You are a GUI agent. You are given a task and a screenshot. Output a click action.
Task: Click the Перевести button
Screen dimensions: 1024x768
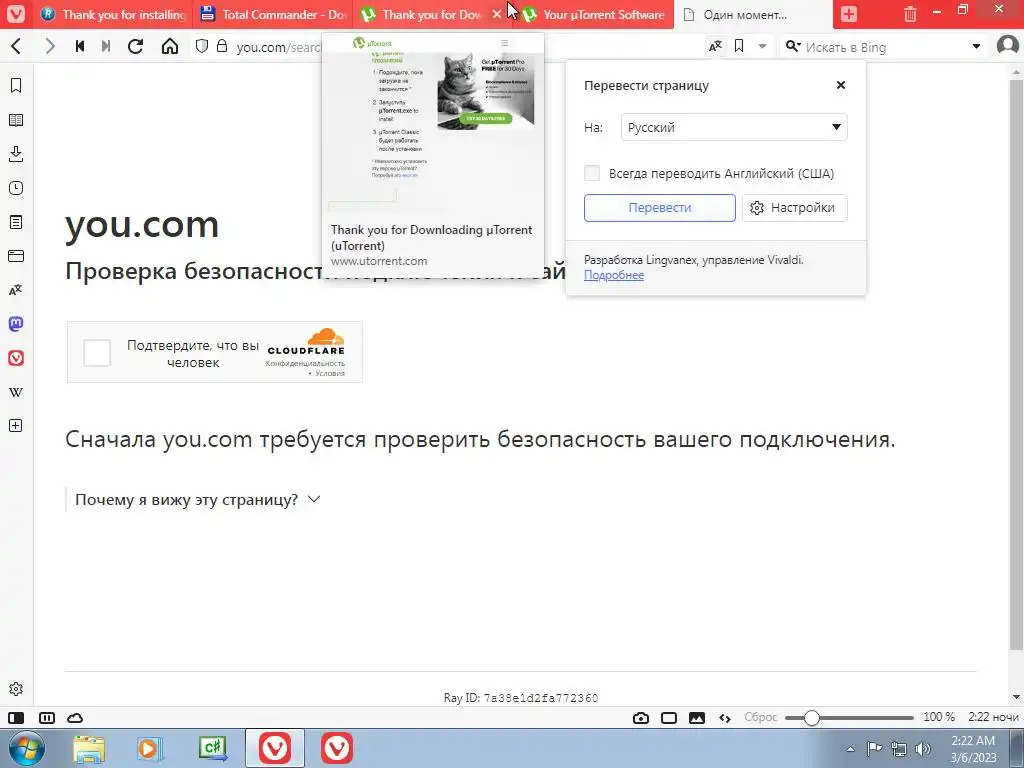click(660, 208)
